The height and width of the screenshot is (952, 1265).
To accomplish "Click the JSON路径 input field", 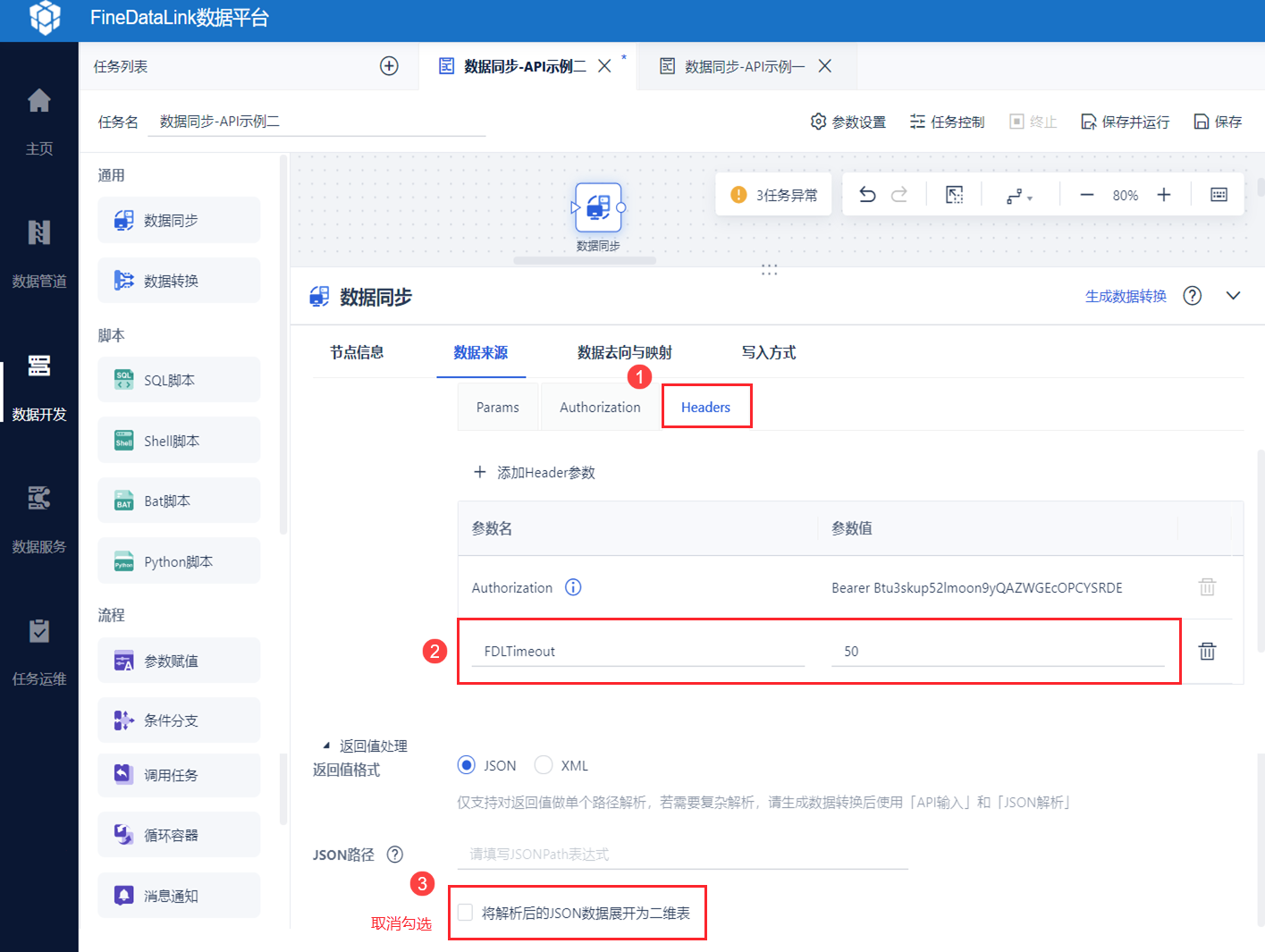I will [683, 855].
